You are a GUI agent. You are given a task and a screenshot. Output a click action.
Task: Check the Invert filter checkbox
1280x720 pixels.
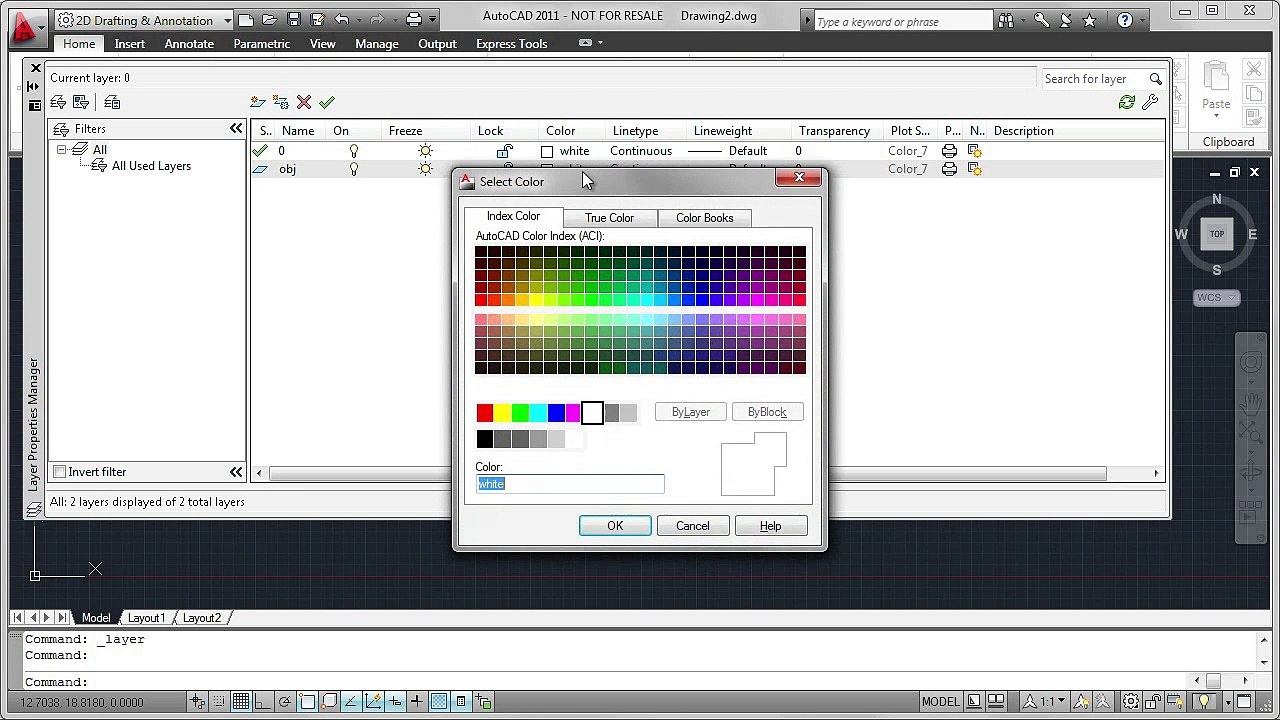coord(59,472)
